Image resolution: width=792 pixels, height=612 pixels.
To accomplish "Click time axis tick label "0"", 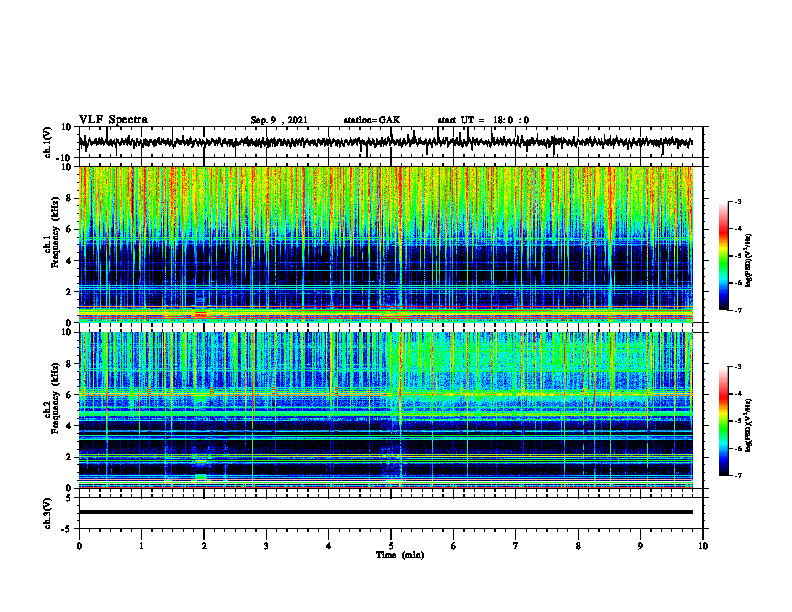I will (x=79, y=546).
